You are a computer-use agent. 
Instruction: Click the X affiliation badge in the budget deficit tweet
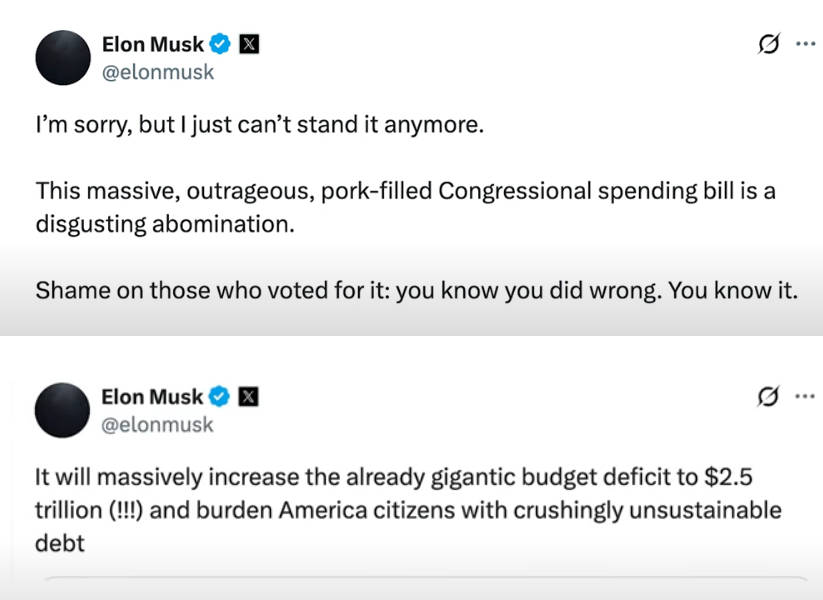pos(248,396)
